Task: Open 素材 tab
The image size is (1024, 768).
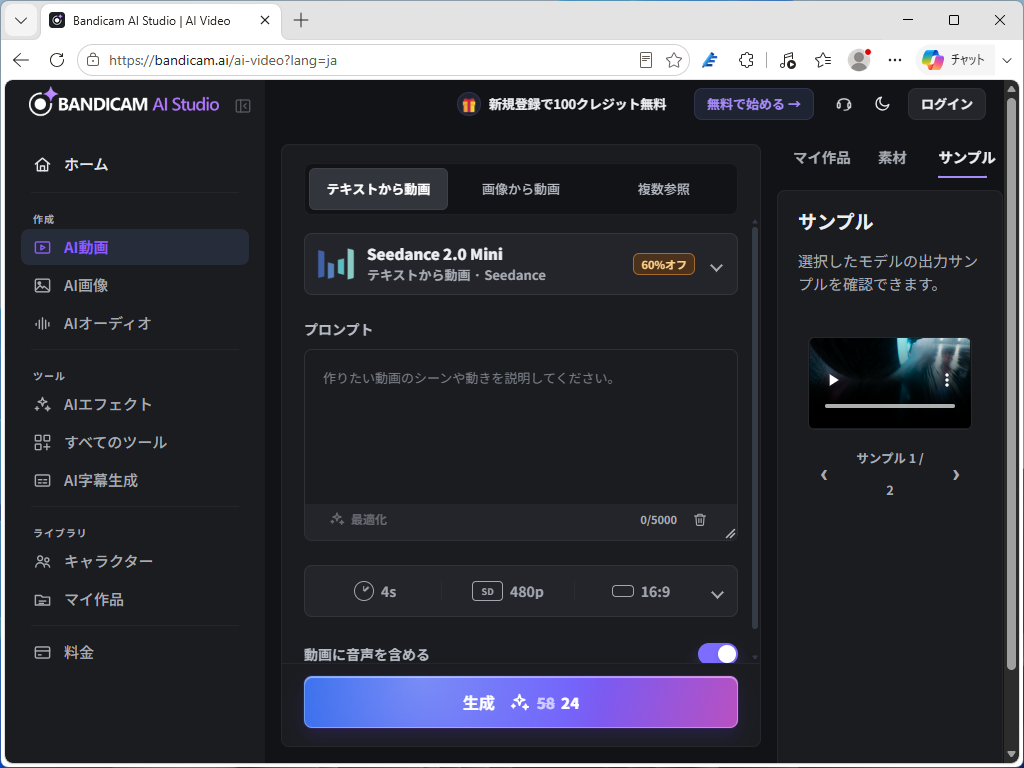Action: (x=892, y=157)
